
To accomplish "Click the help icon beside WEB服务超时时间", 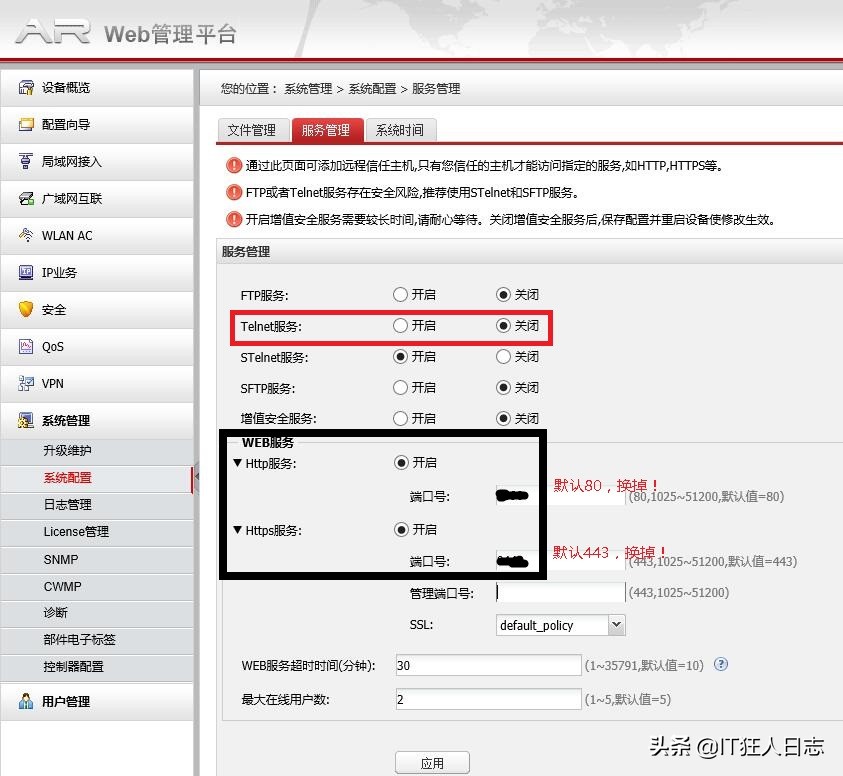I will [x=721, y=664].
